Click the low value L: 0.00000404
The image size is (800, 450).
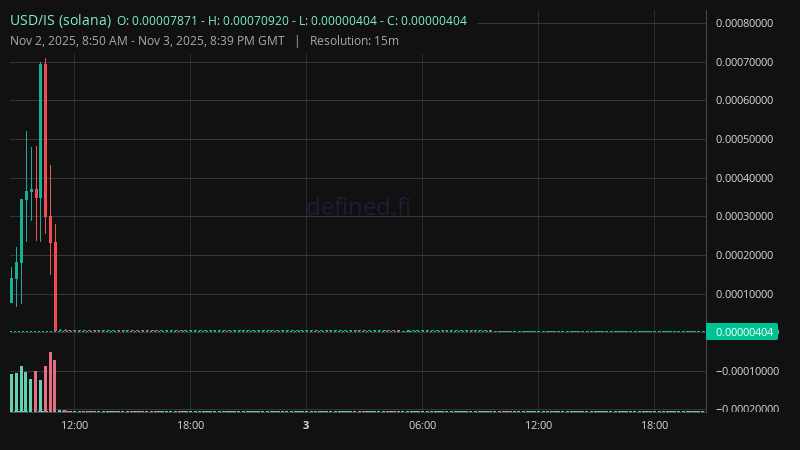pyautogui.click(x=338, y=21)
